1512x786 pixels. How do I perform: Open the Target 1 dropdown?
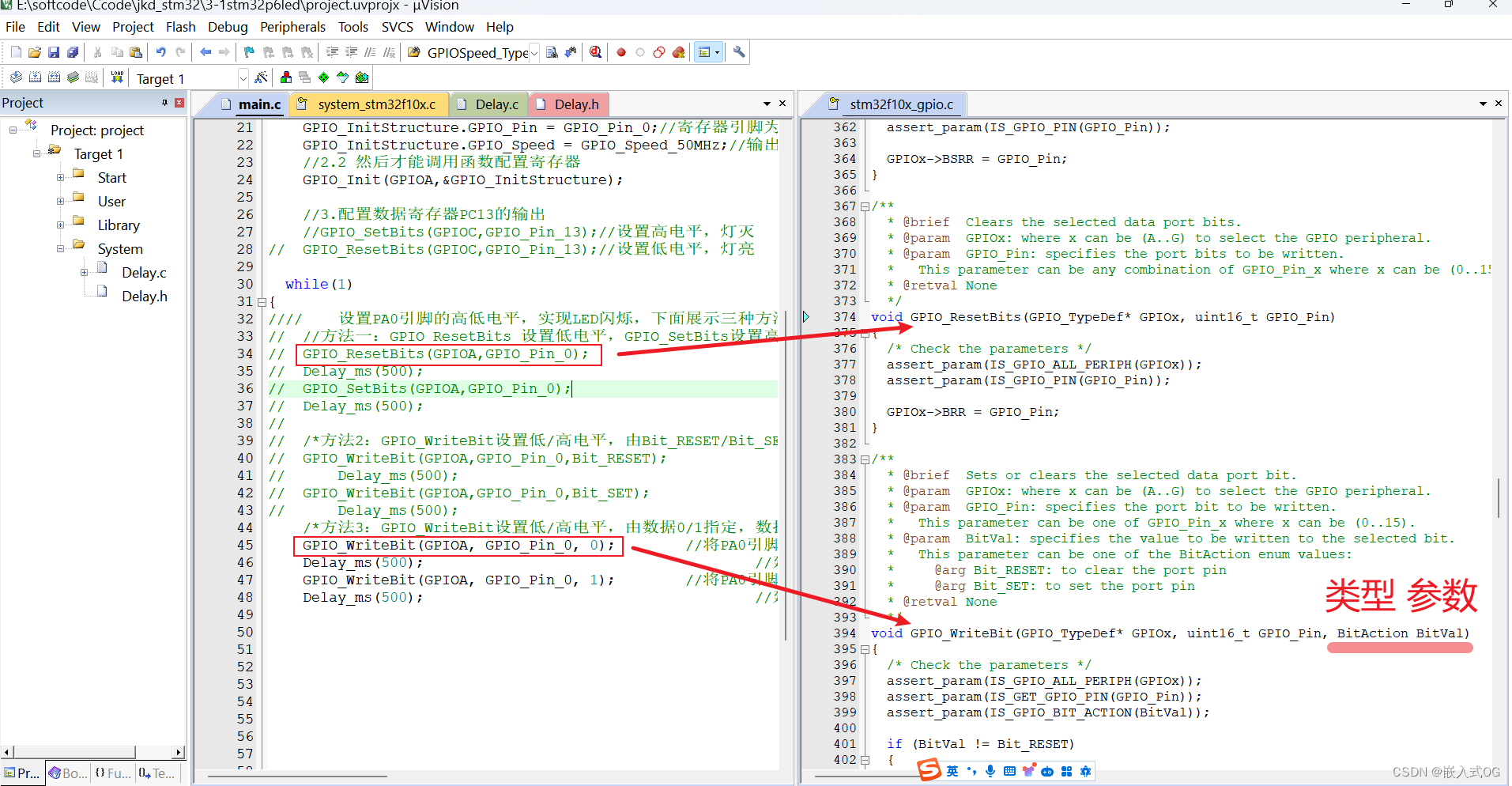click(243, 78)
